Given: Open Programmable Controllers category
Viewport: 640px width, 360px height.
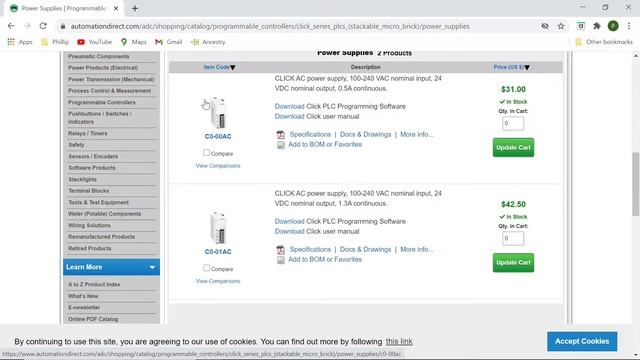Looking at the screenshot, I should pyautogui.click(x=102, y=102).
